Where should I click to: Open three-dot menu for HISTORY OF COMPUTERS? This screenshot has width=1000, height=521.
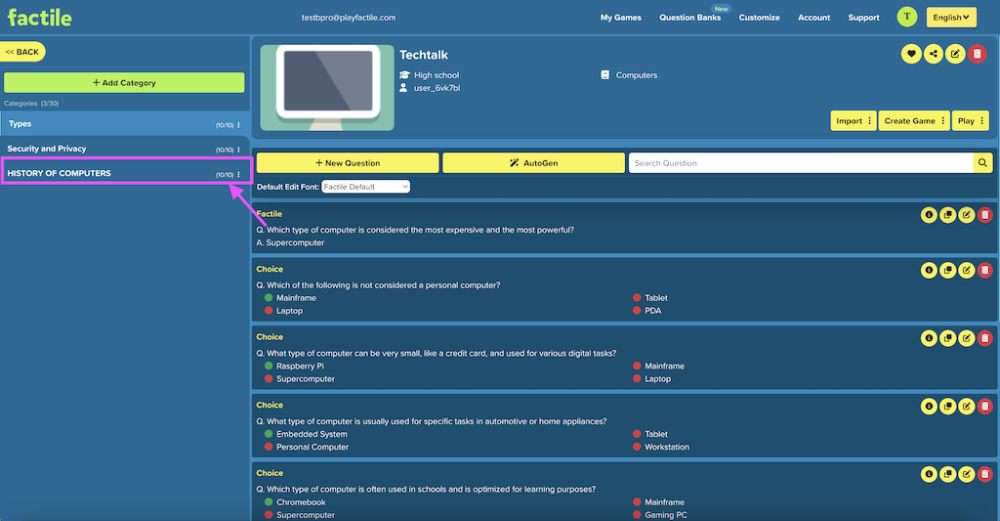(x=239, y=175)
